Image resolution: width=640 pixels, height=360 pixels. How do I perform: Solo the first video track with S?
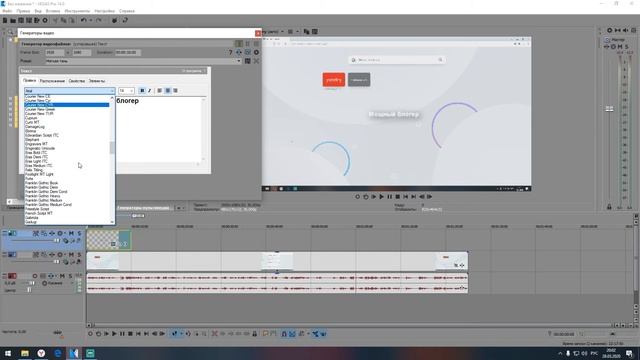[79, 233]
